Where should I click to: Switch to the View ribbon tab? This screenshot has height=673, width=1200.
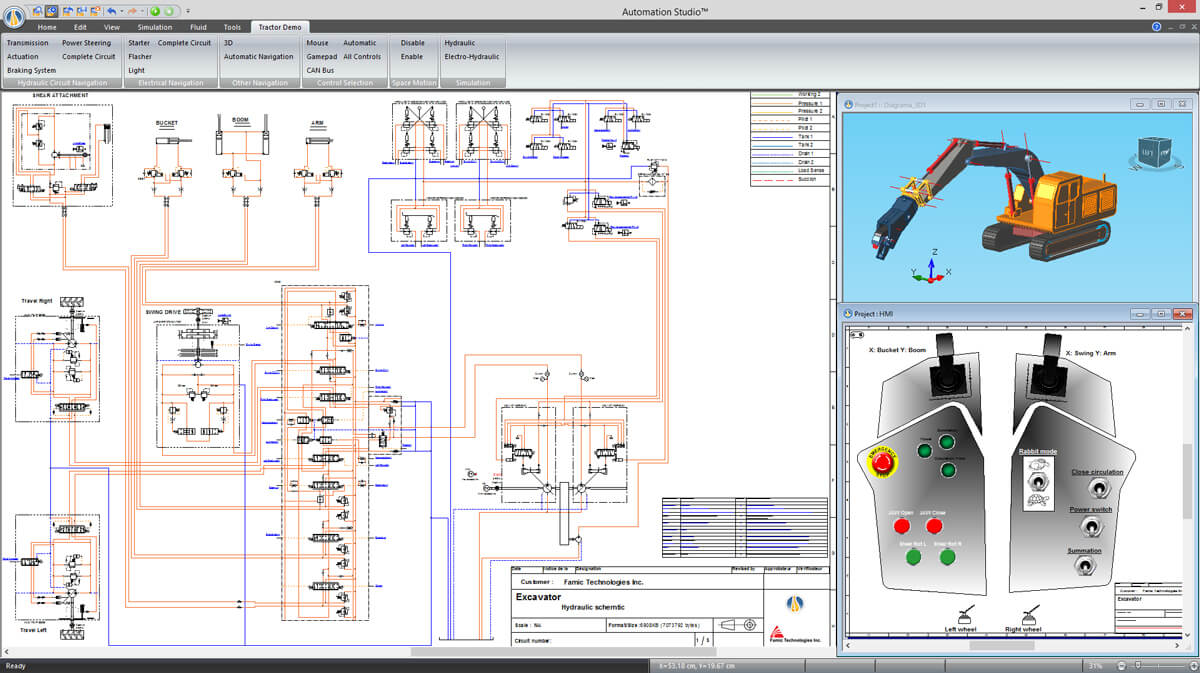pyautogui.click(x=112, y=27)
